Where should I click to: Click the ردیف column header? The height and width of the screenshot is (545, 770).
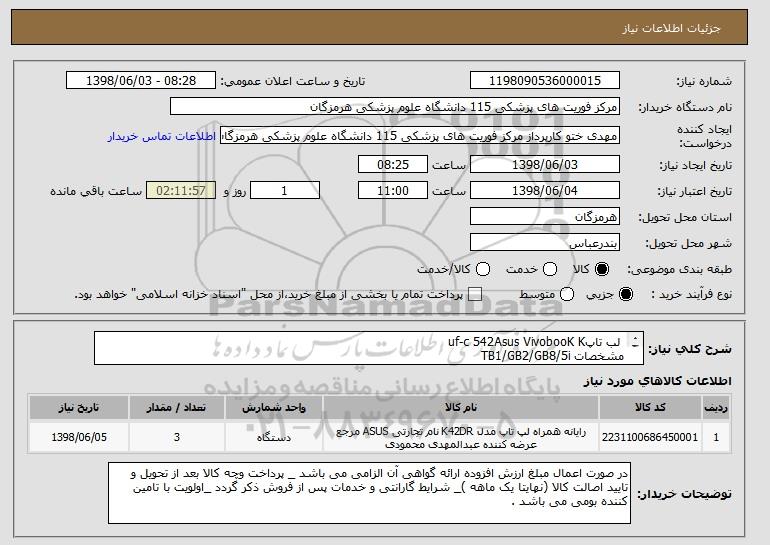click(716, 408)
